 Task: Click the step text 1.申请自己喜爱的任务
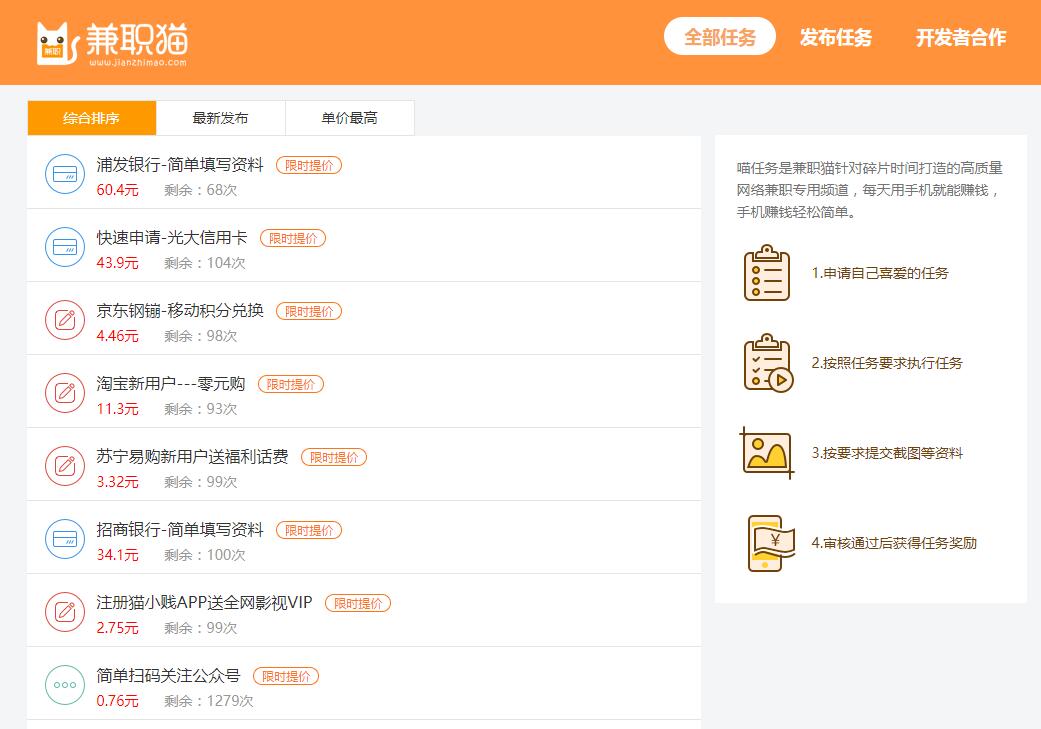coord(880,273)
